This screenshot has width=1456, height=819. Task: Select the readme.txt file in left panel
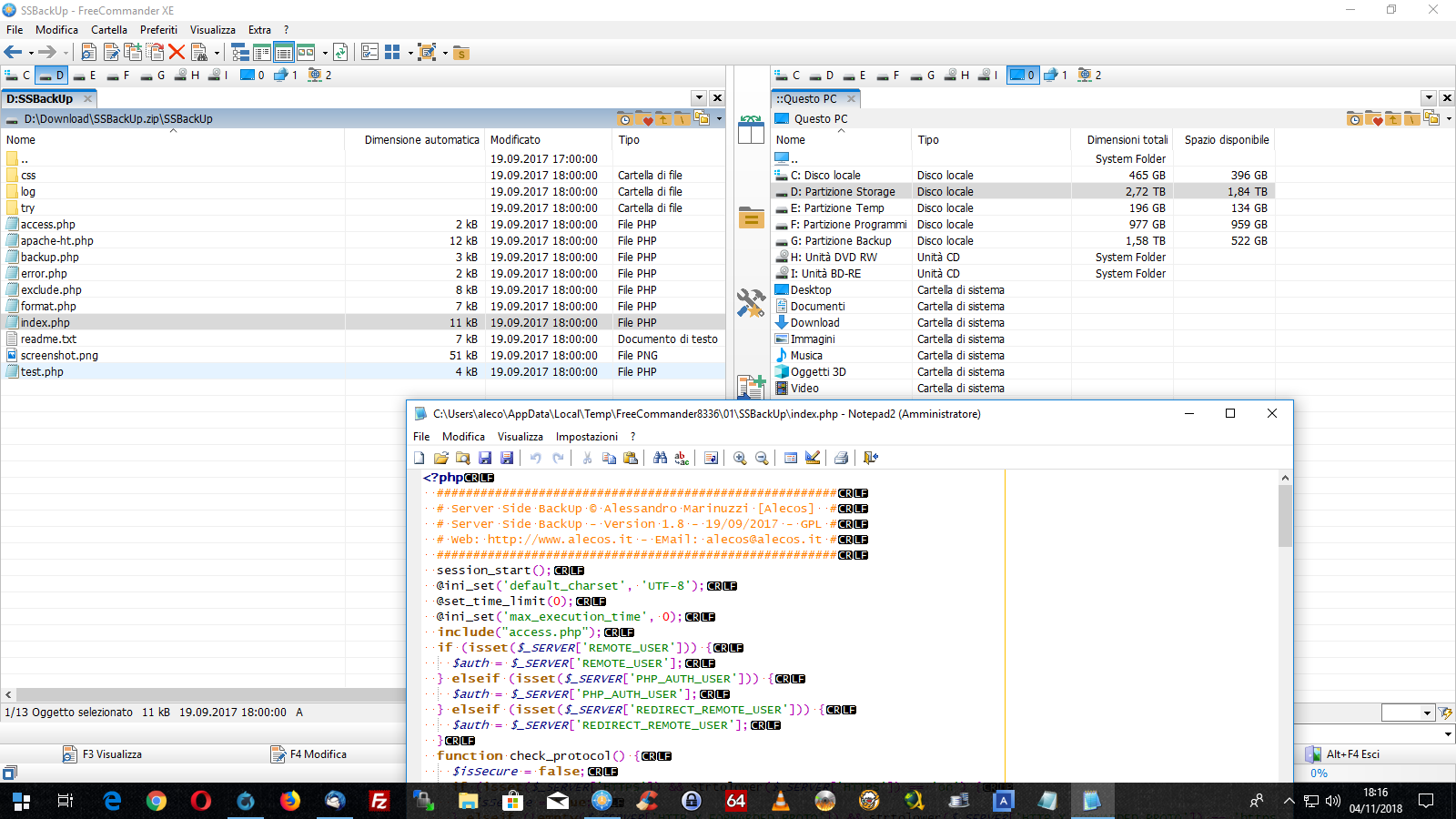click(x=49, y=339)
